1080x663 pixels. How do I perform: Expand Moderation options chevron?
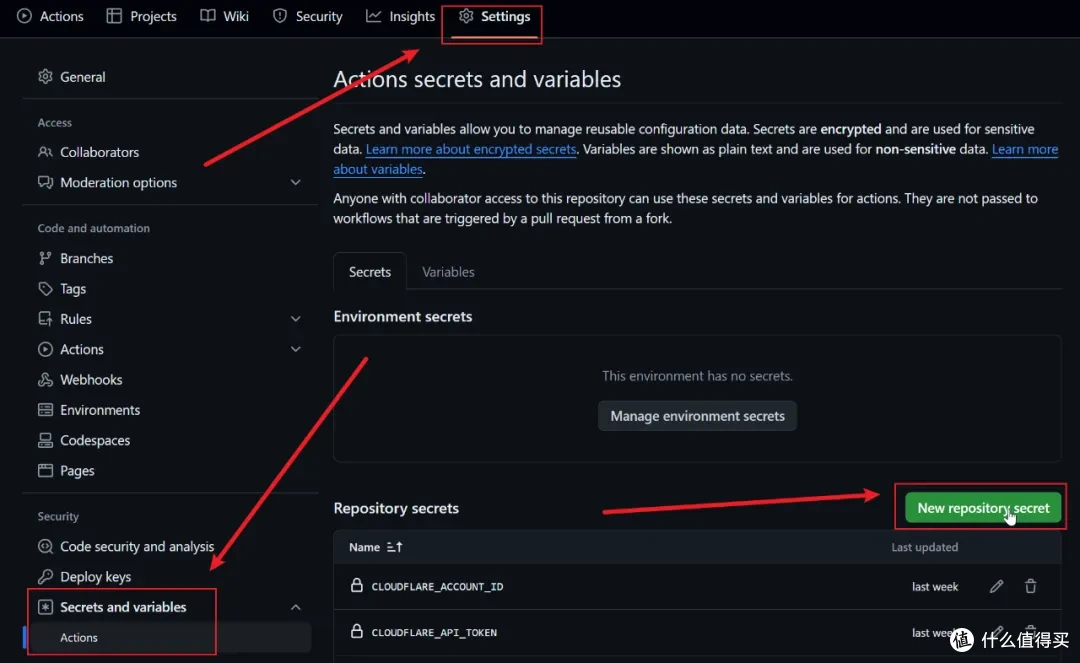(x=295, y=182)
